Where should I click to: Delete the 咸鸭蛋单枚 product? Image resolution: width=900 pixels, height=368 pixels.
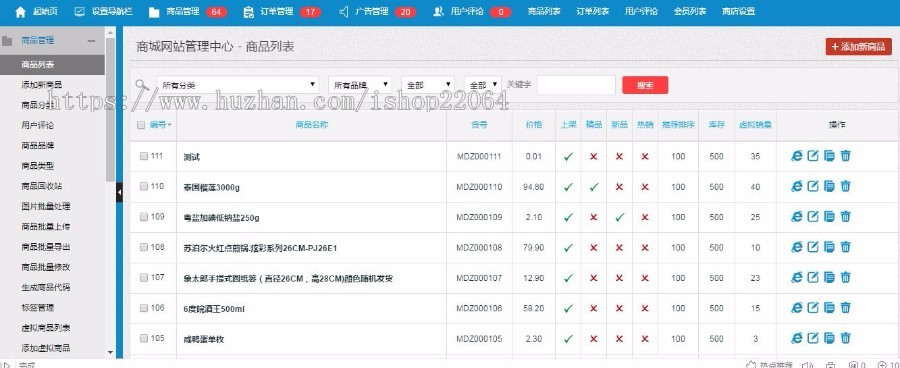tap(845, 338)
